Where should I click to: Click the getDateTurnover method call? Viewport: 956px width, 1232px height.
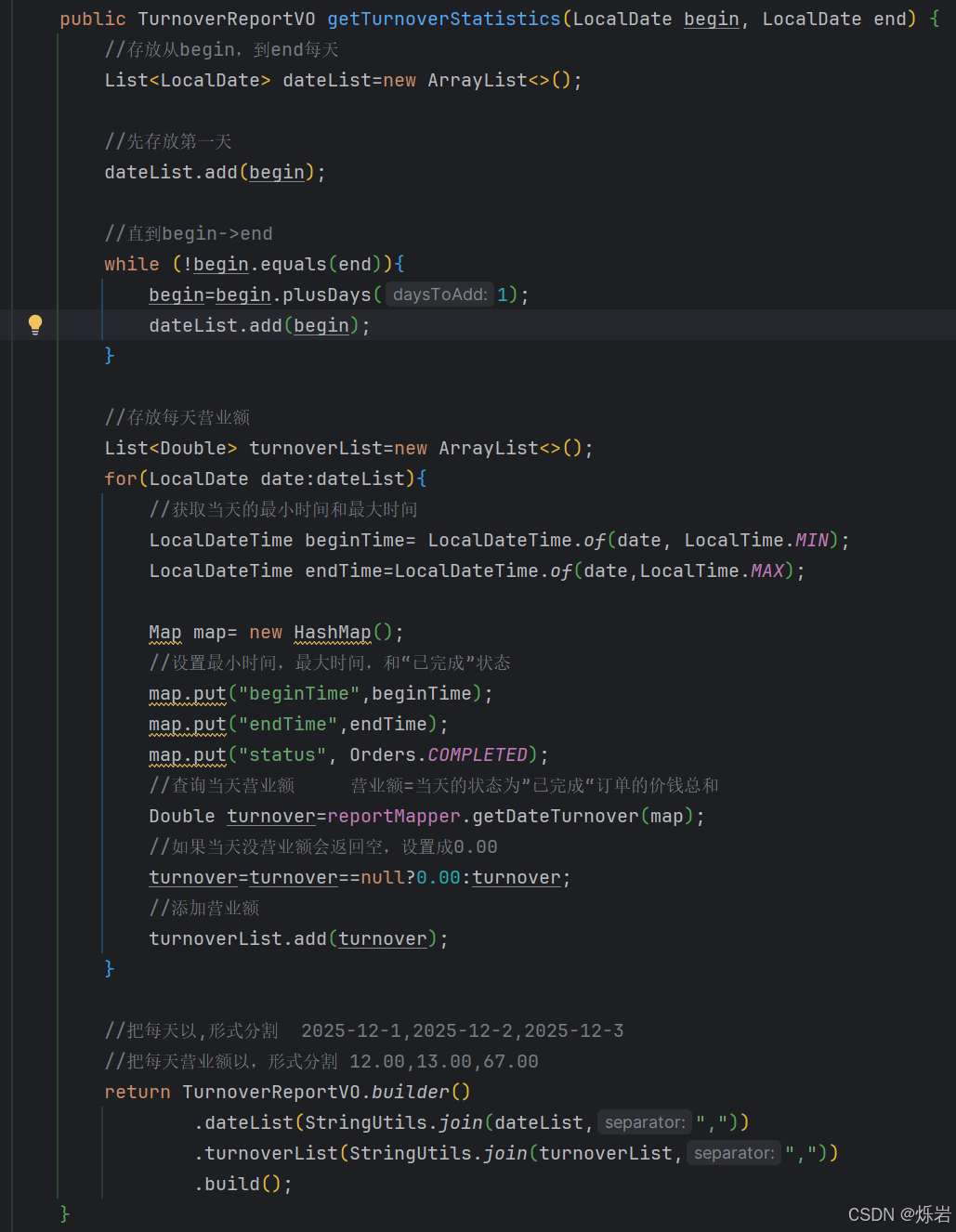tap(556, 816)
